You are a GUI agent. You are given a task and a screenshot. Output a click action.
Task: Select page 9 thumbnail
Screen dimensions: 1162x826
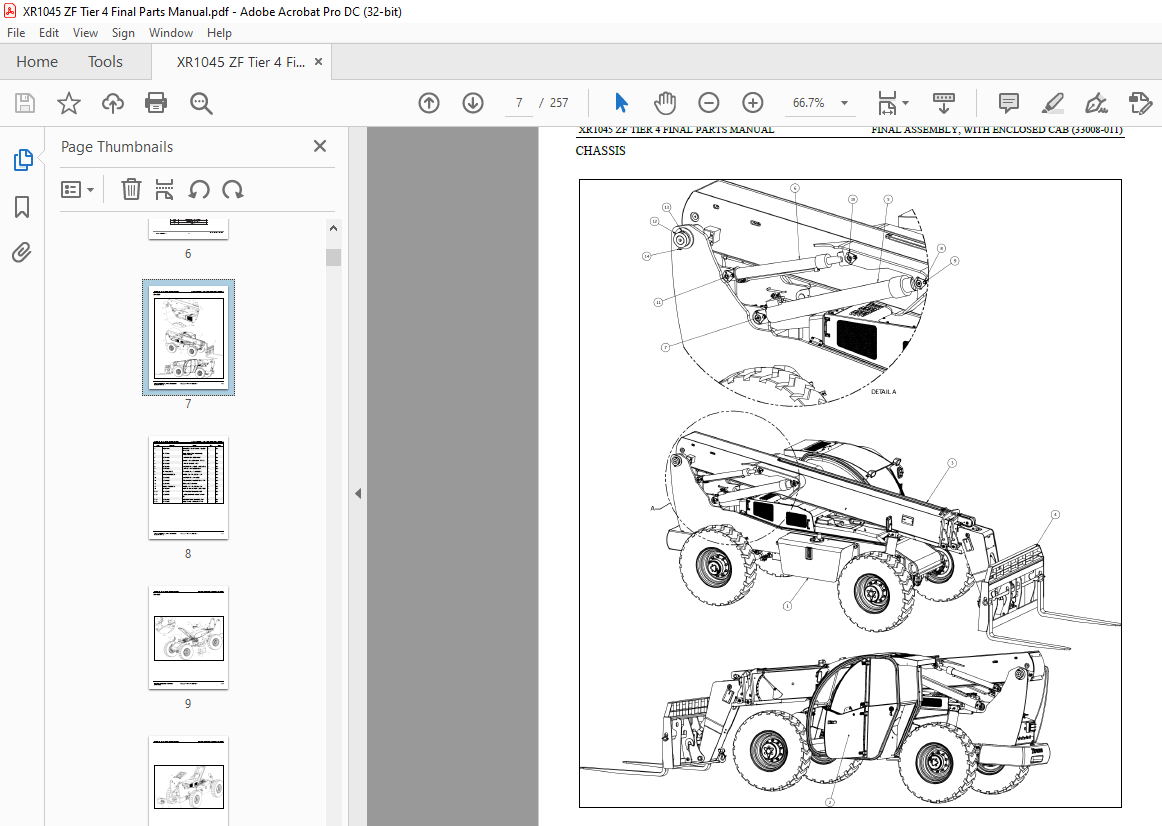188,638
